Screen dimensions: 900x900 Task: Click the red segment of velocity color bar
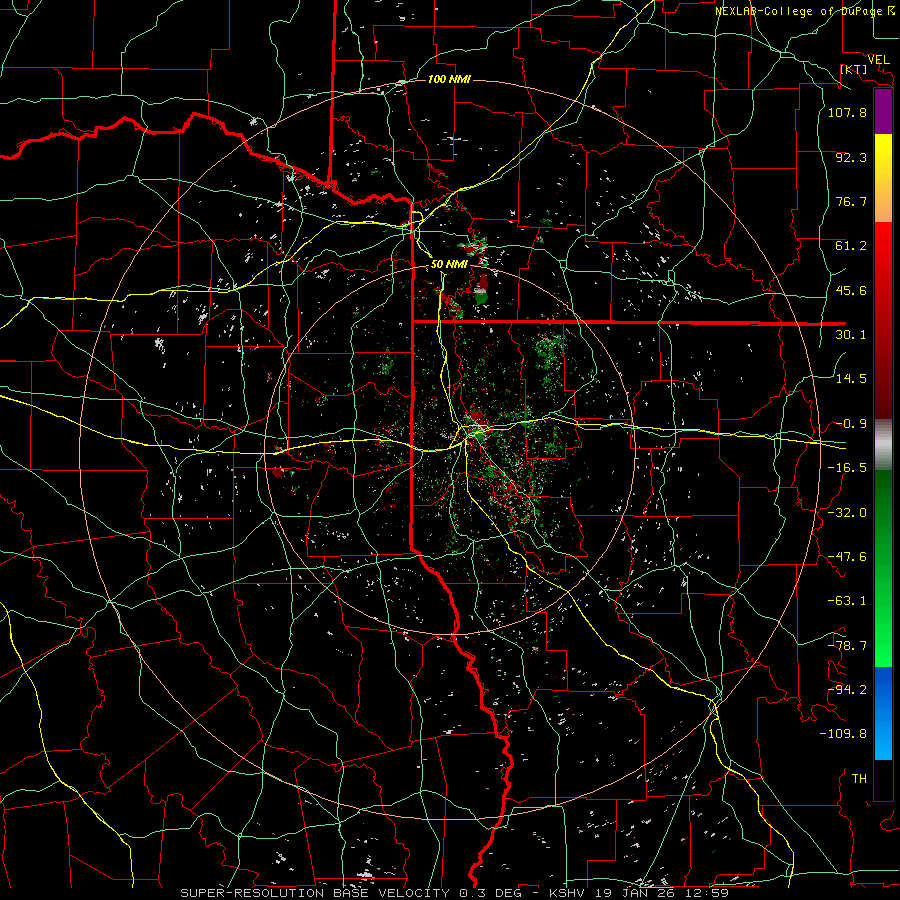point(883,320)
